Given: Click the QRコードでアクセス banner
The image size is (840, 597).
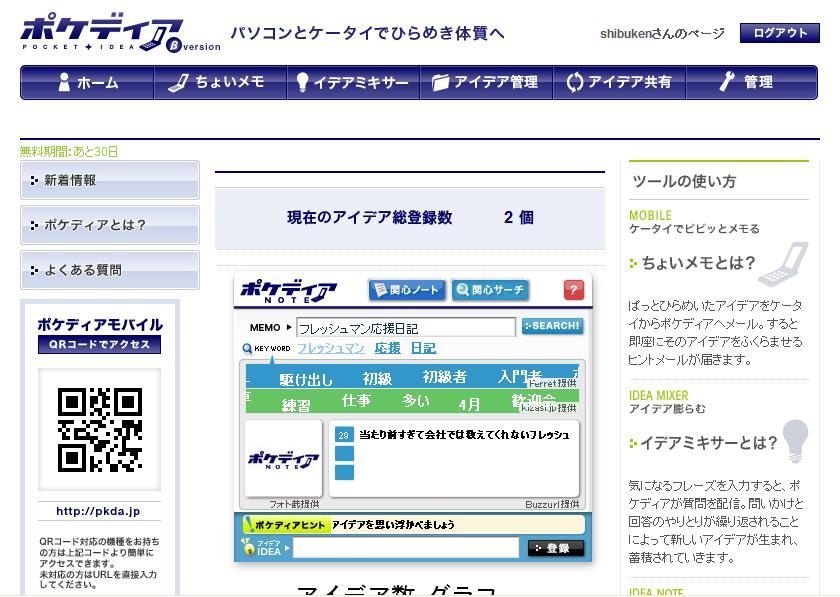Looking at the screenshot, I should pyautogui.click(x=99, y=344).
